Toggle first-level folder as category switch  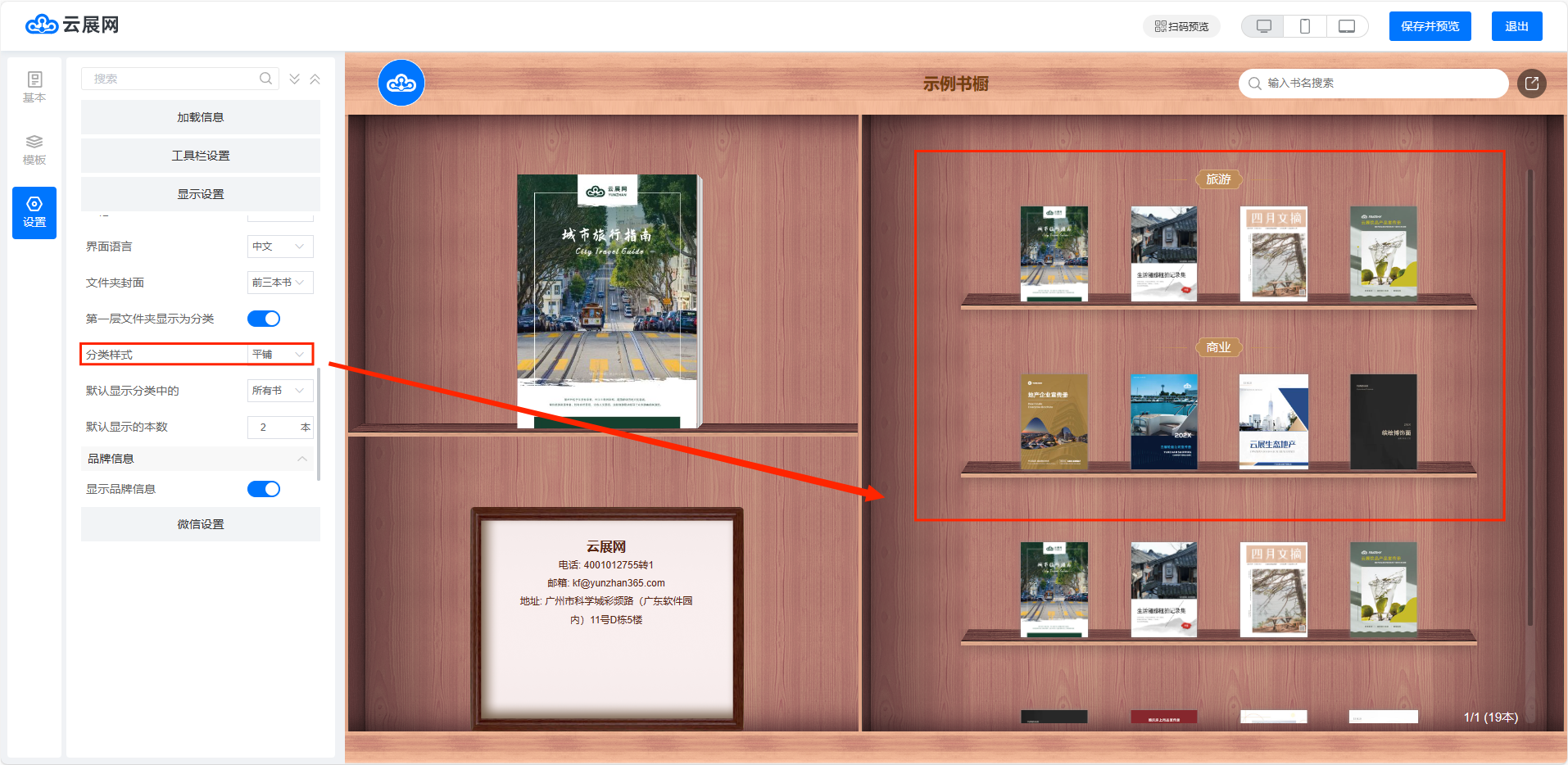coord(264,319)
